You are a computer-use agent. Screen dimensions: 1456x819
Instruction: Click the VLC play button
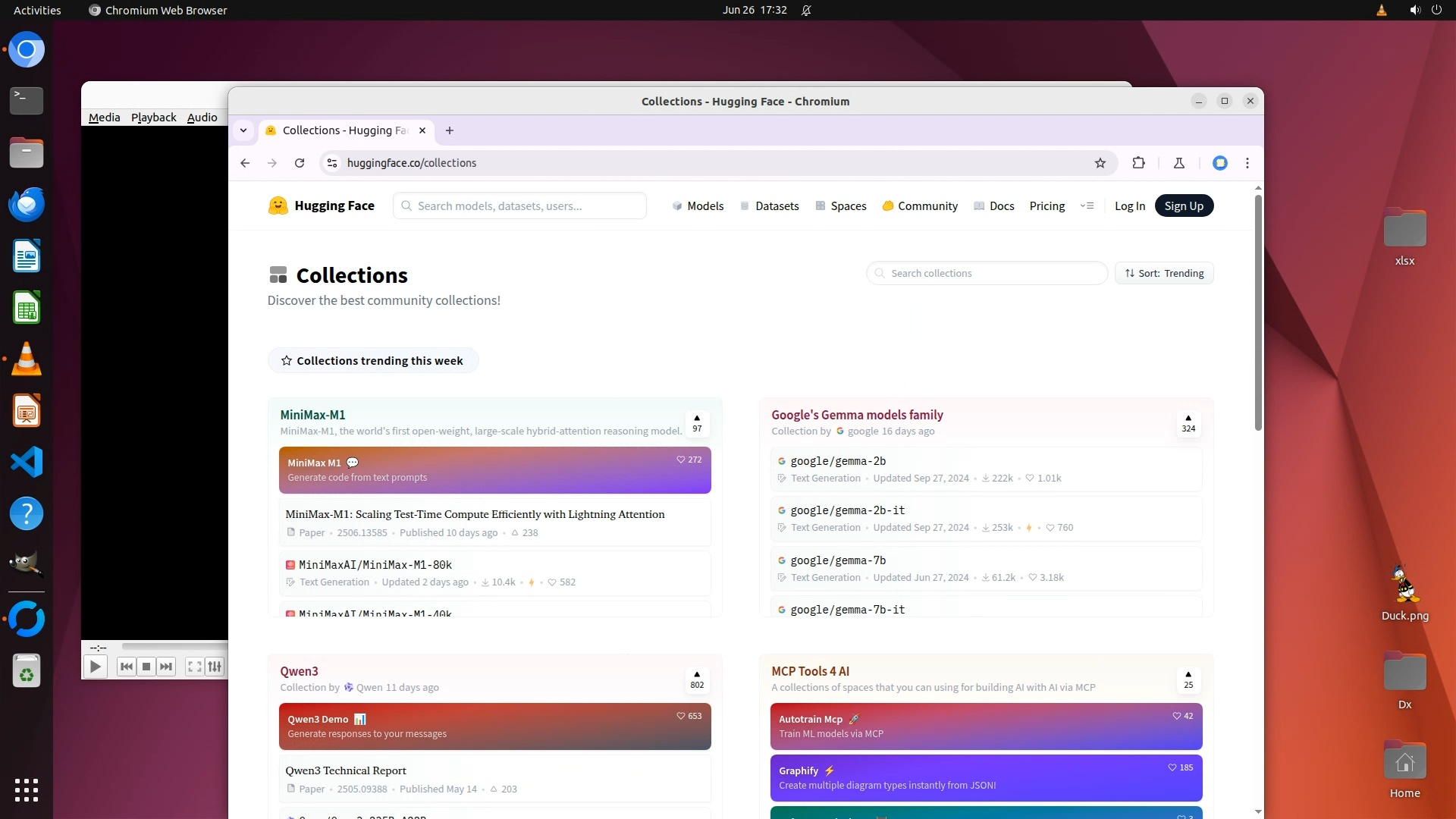[x=95, y=667]
